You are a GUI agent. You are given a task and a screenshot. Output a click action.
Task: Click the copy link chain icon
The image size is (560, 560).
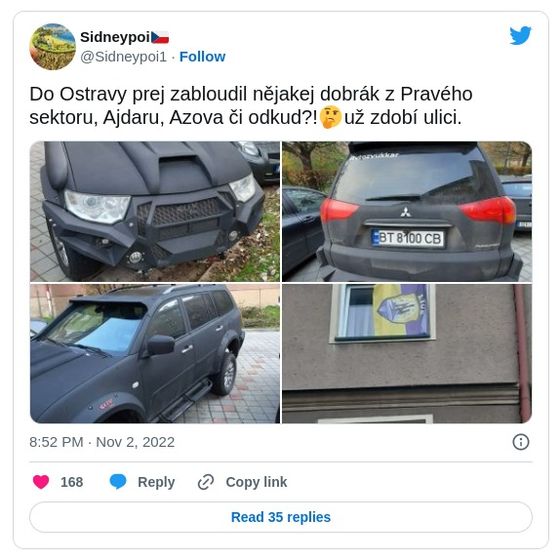click(206, 482)
